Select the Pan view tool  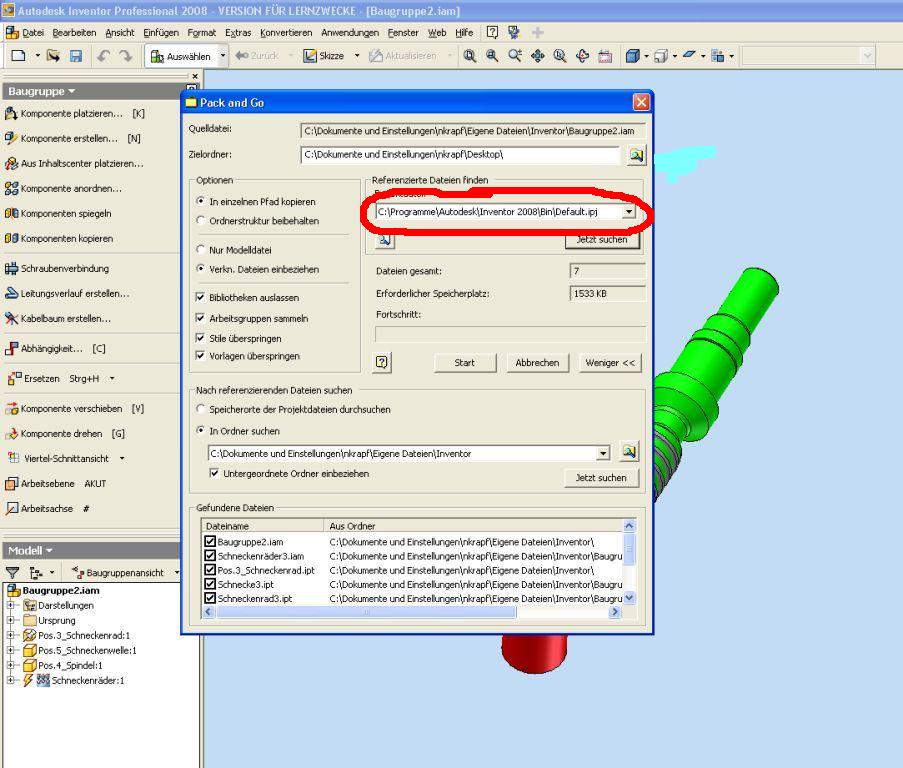point(537,56)
